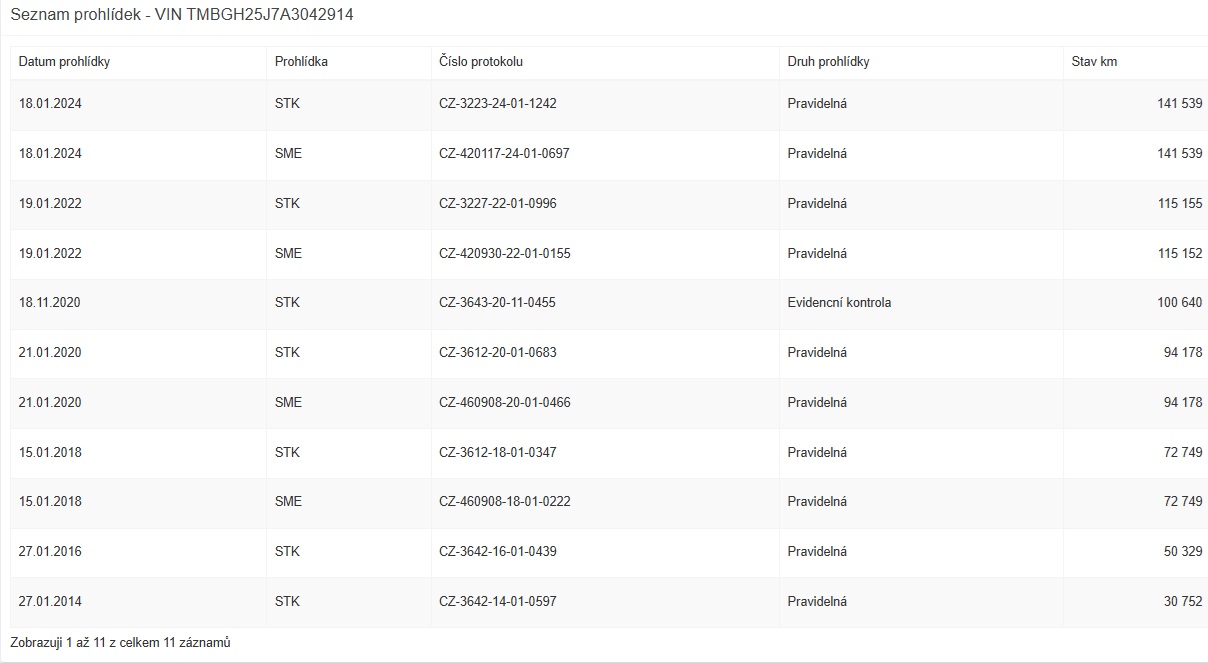The height and width of the screenshot is (663, 1208).
Task: Click the mileage value 100 640
Action: 1180,303
